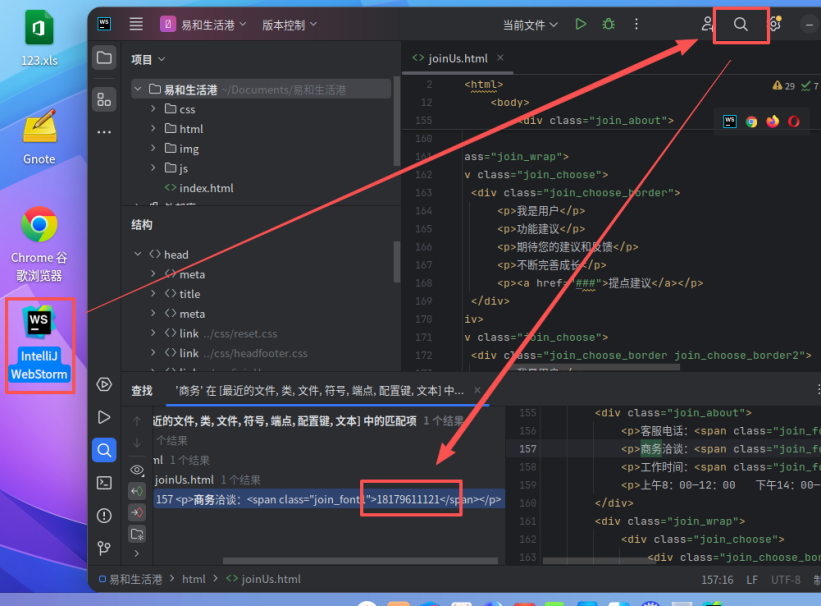Click the WebStorm logo in title bar
The width and height of the screenshot is (821, 606).
pyautogui.click(x=104, y=24)
